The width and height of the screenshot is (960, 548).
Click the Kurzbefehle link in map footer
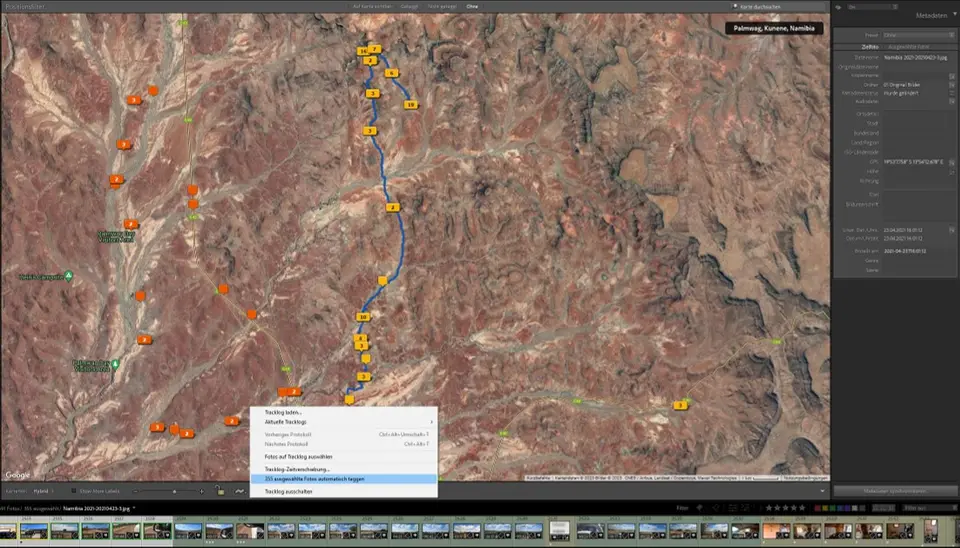click(x=538, y=478)
